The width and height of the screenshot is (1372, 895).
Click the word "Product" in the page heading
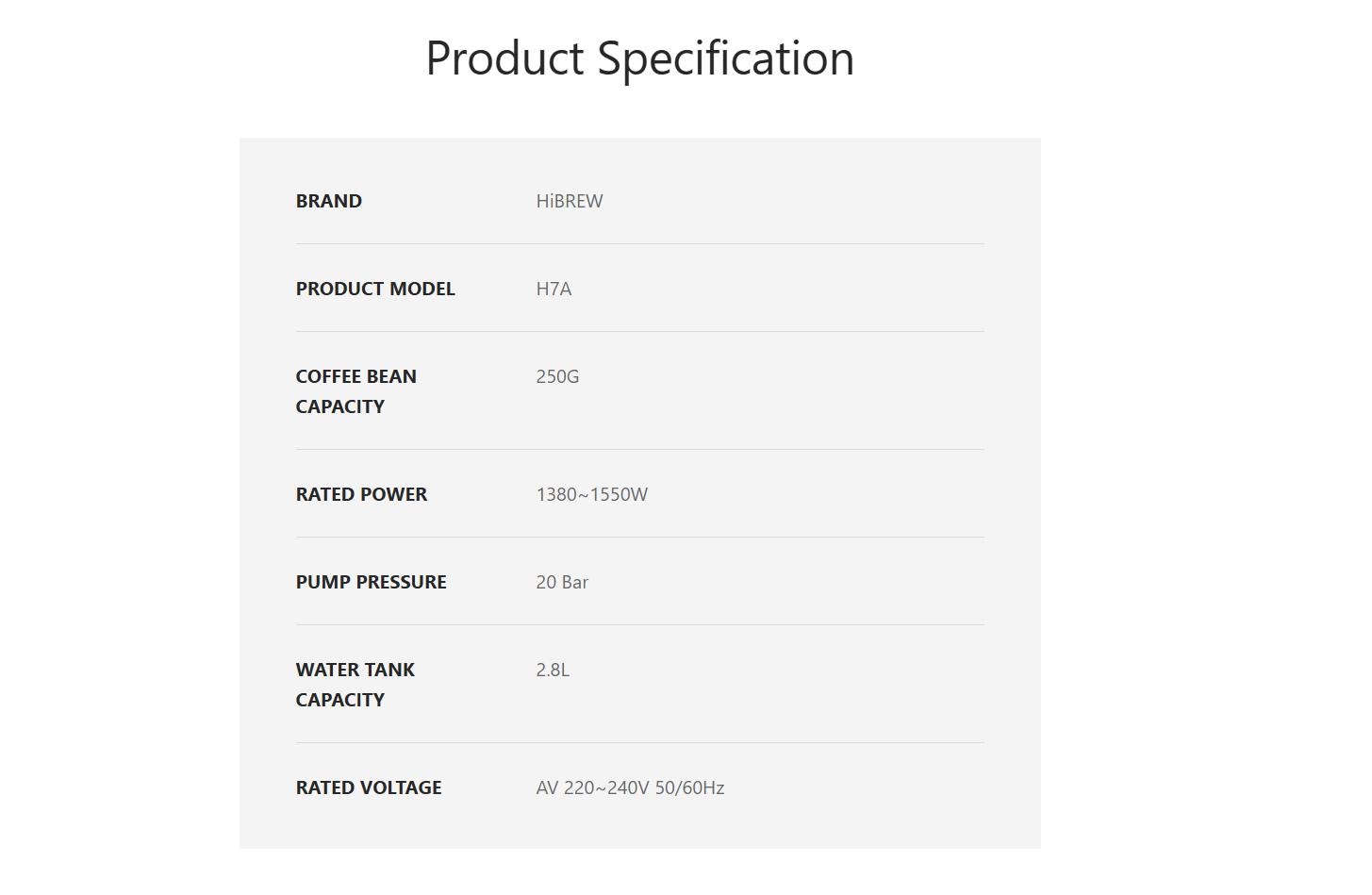point(504,58)
